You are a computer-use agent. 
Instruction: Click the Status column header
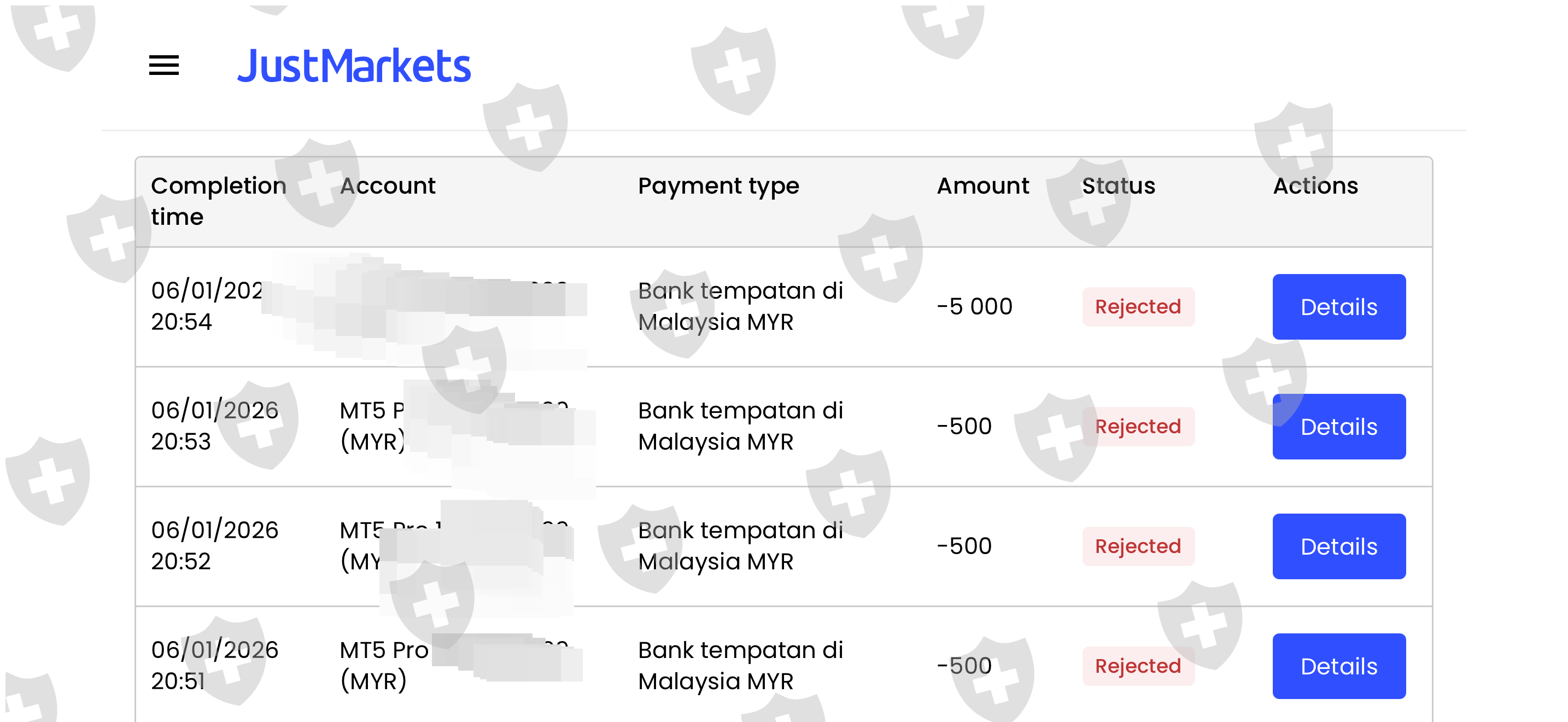point(1118,185)
